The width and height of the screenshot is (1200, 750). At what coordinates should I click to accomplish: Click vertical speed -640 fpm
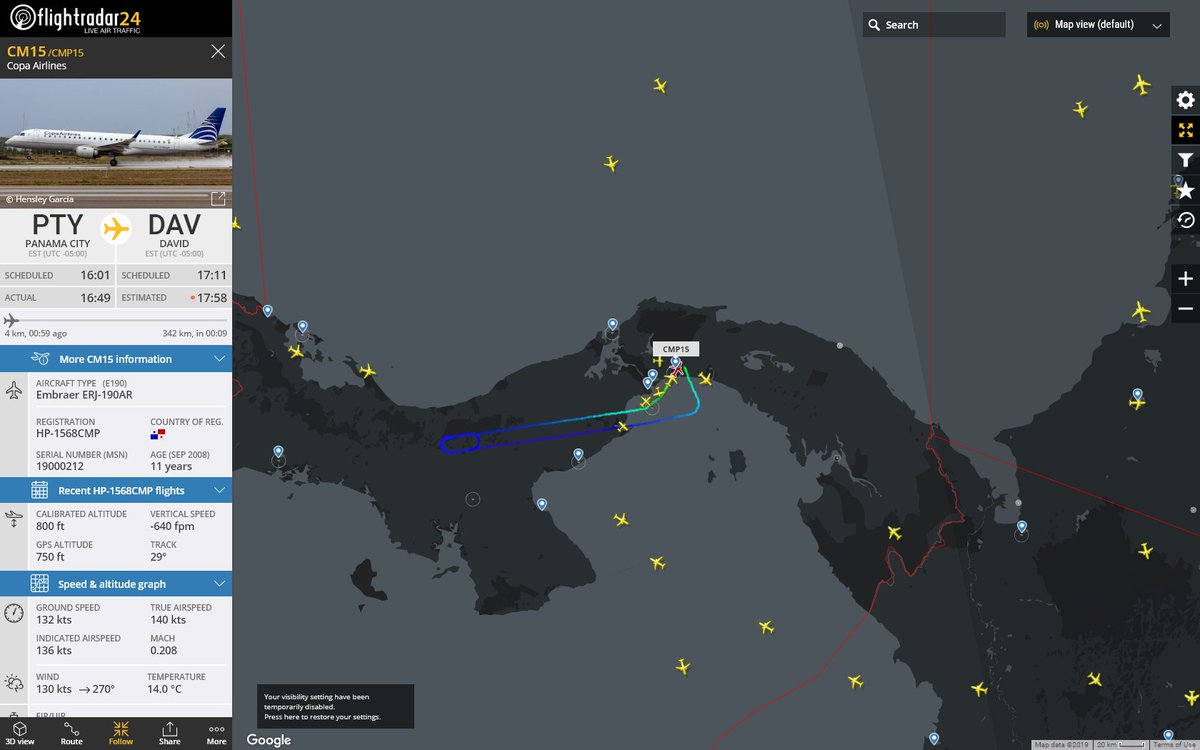coord(172,526)
